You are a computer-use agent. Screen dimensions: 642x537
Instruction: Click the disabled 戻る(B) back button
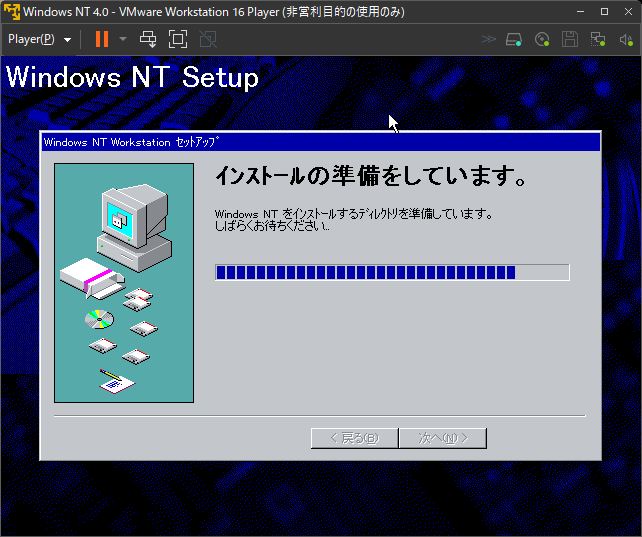click(x=355, y=438)
